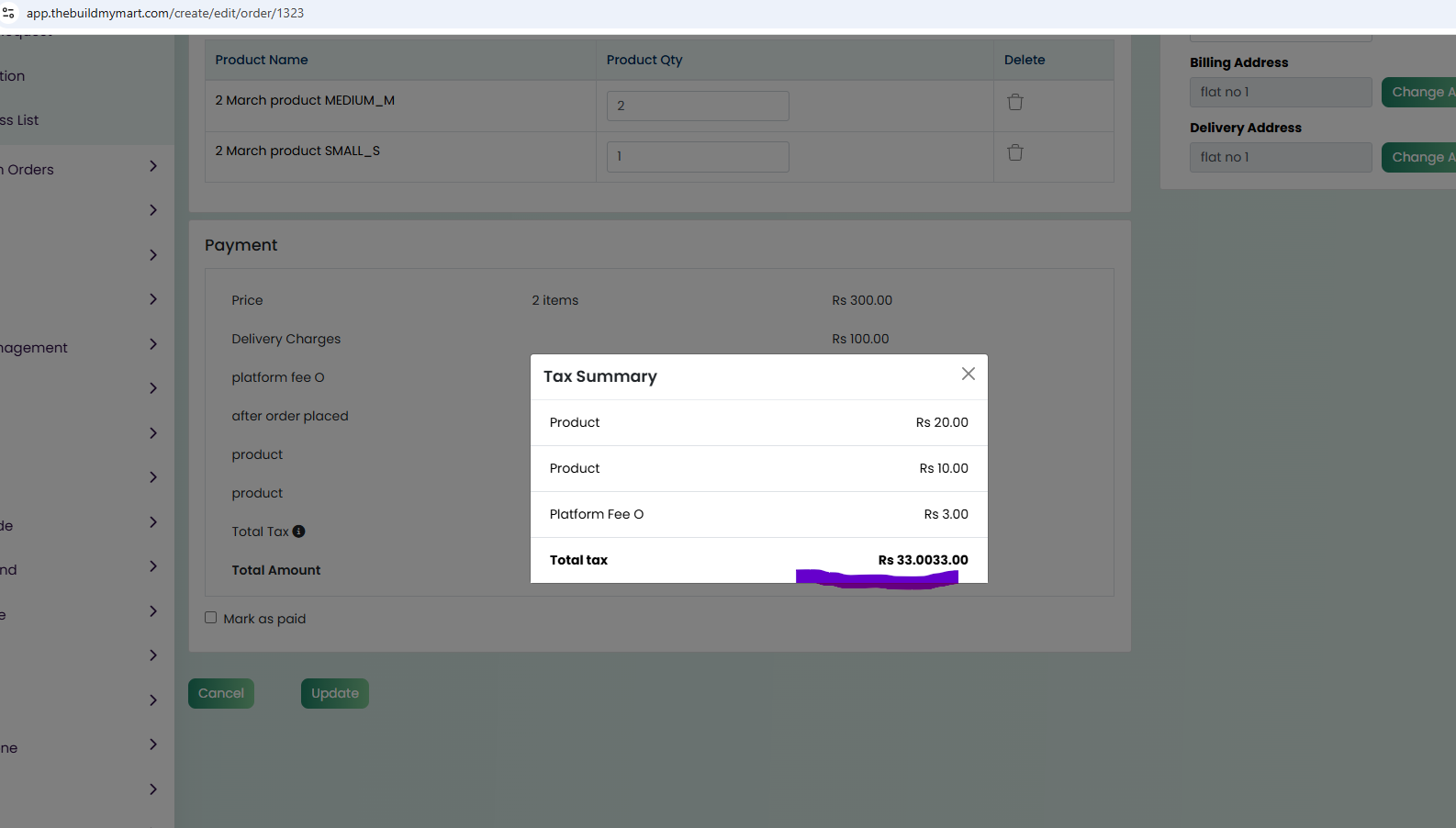Click Change button for Billing Address
Screen dimensions: 1456x828
[1418, 92]
